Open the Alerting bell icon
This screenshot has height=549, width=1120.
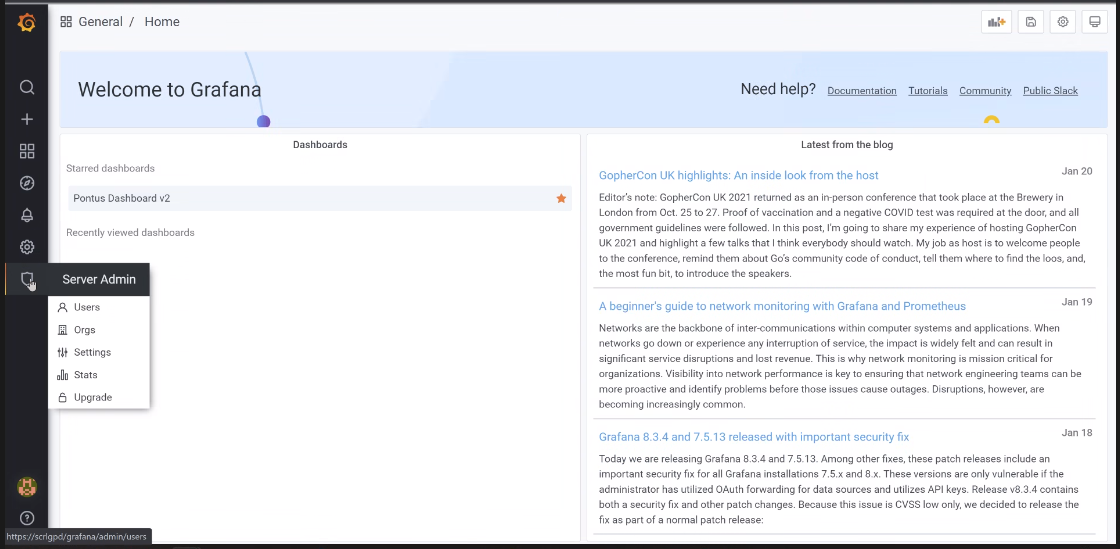pos(26,215)
